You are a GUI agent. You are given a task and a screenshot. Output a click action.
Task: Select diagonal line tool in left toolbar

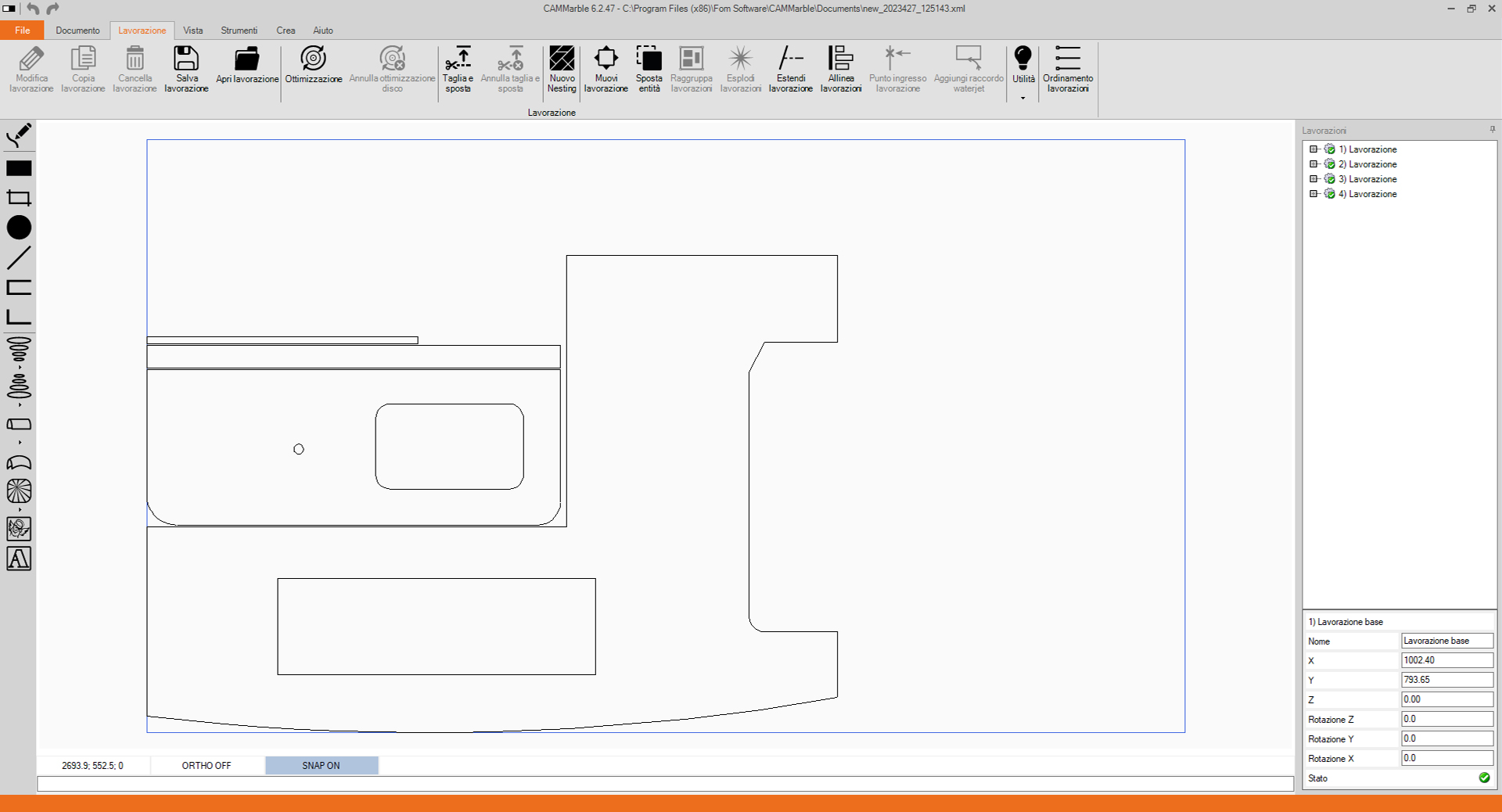19,257
